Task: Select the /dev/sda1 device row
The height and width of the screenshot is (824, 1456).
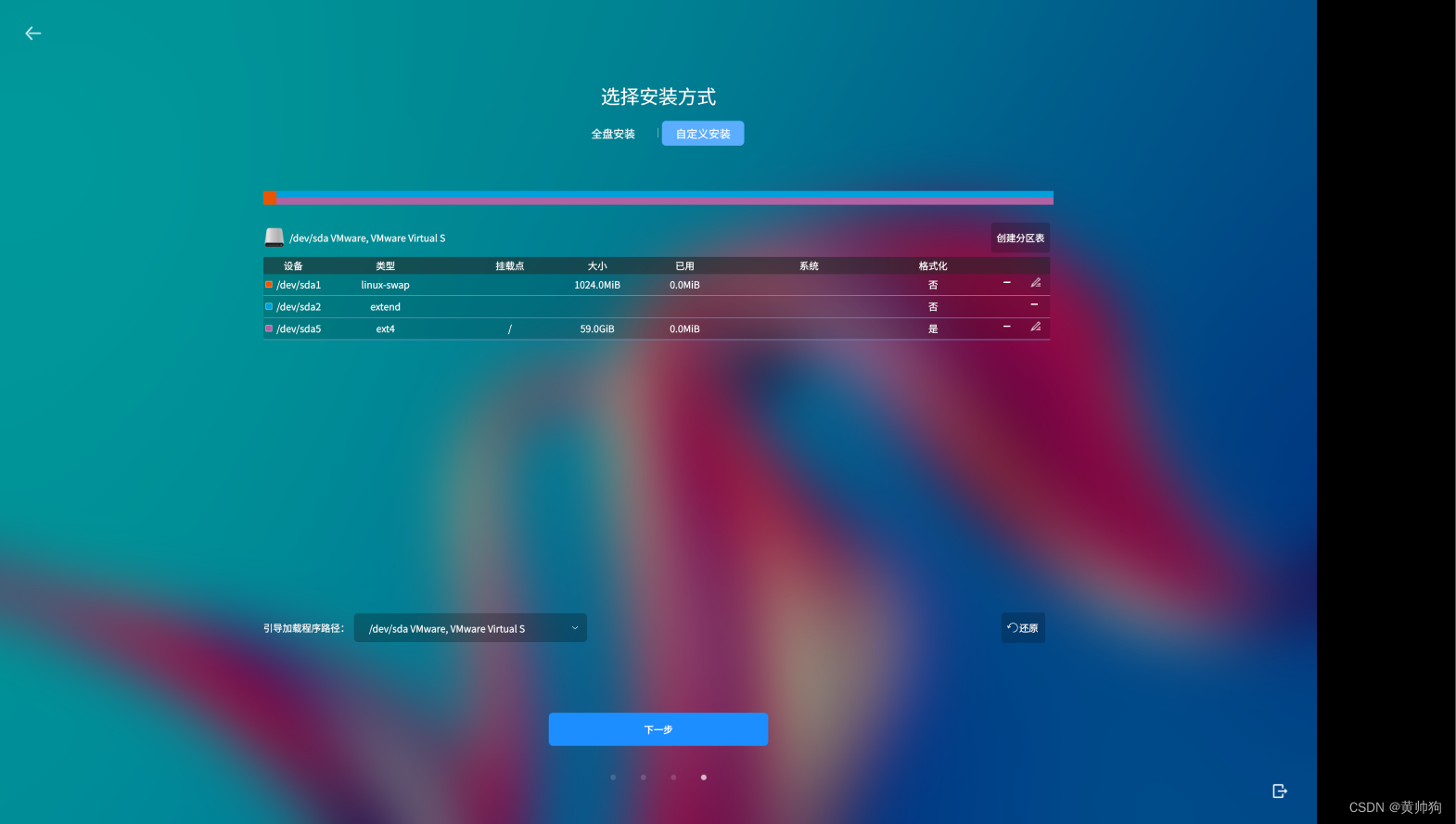Action: pyautogui.click(x=657, y=285)
